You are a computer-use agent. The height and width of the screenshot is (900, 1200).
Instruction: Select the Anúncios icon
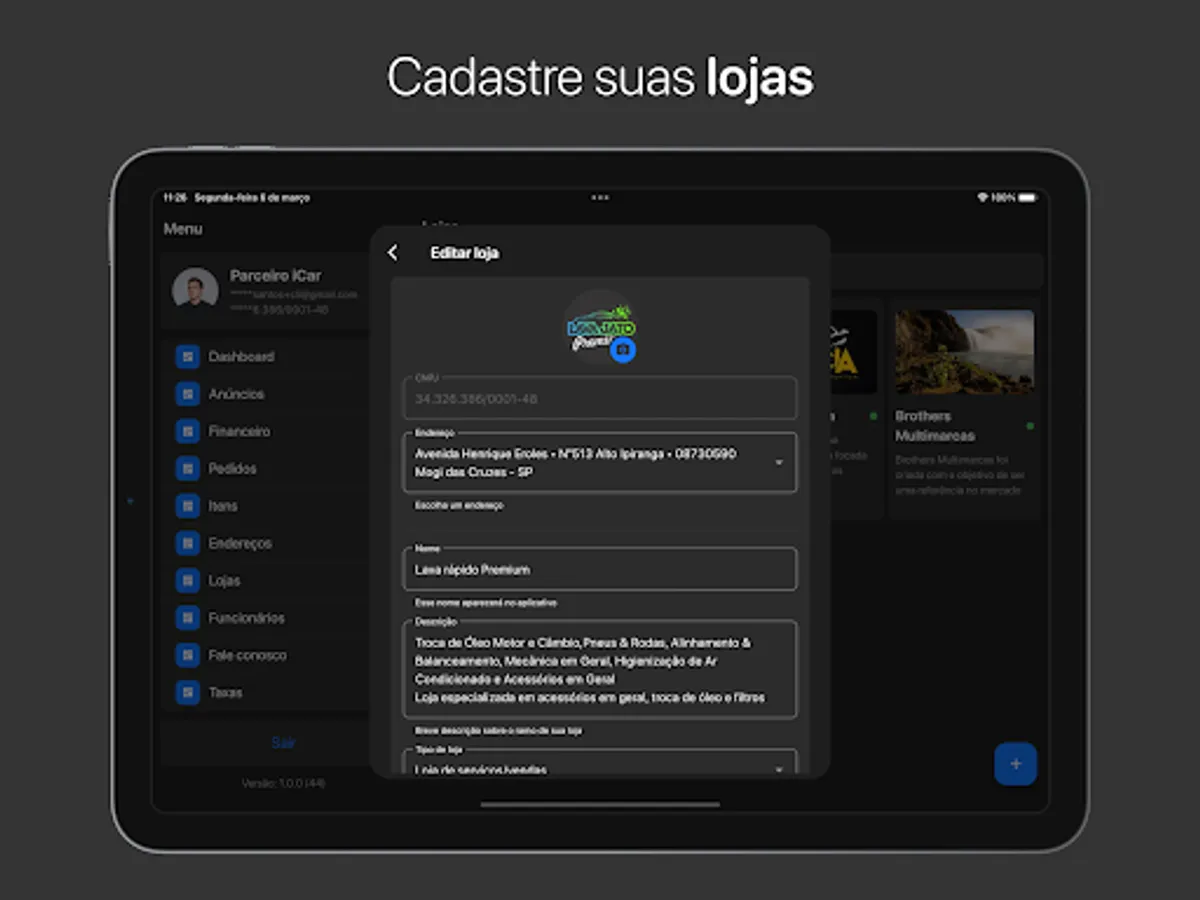pos(188,394)
